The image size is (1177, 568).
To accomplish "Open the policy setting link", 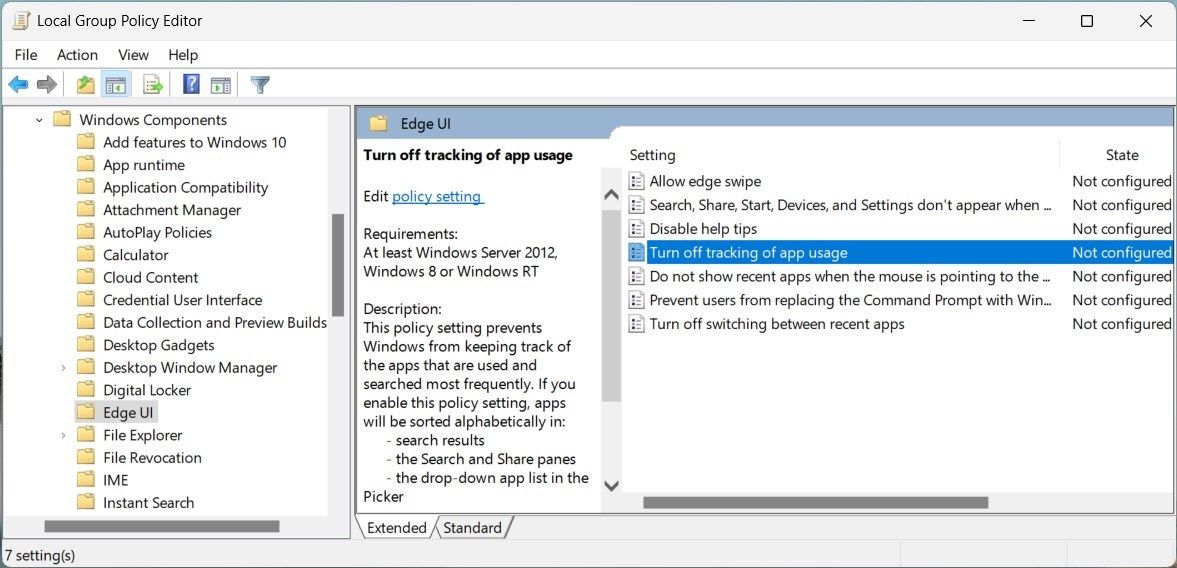I will (437, 196).
